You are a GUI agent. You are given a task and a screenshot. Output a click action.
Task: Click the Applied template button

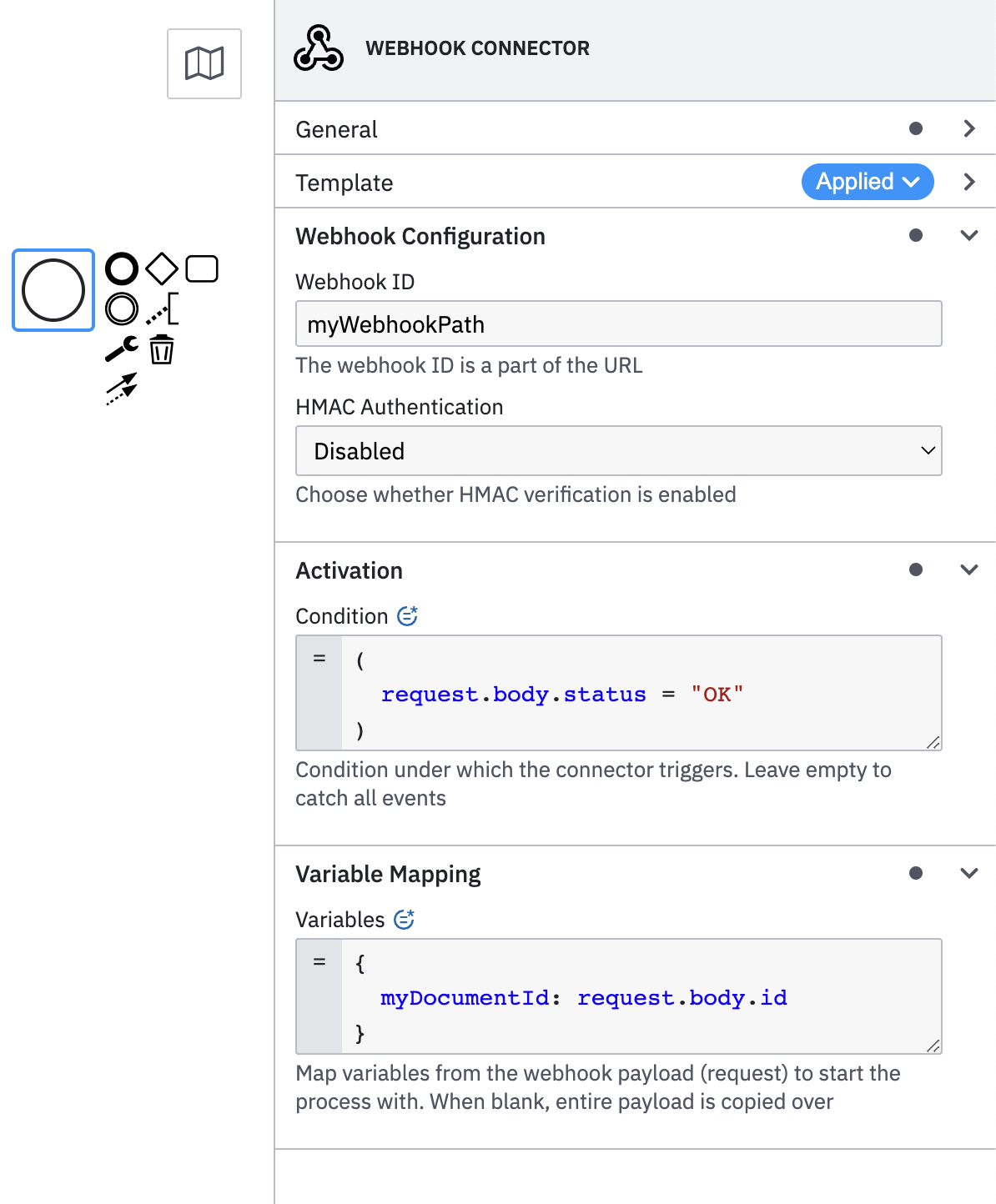click(867, 182)
